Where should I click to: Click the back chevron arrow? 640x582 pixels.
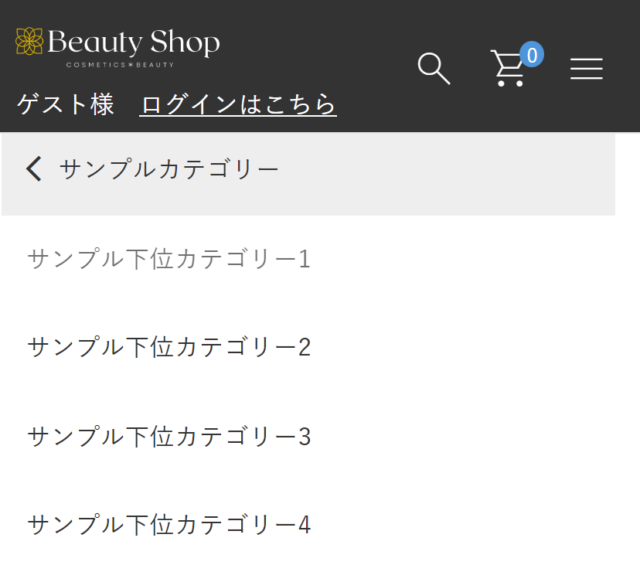tap(34, 169)
